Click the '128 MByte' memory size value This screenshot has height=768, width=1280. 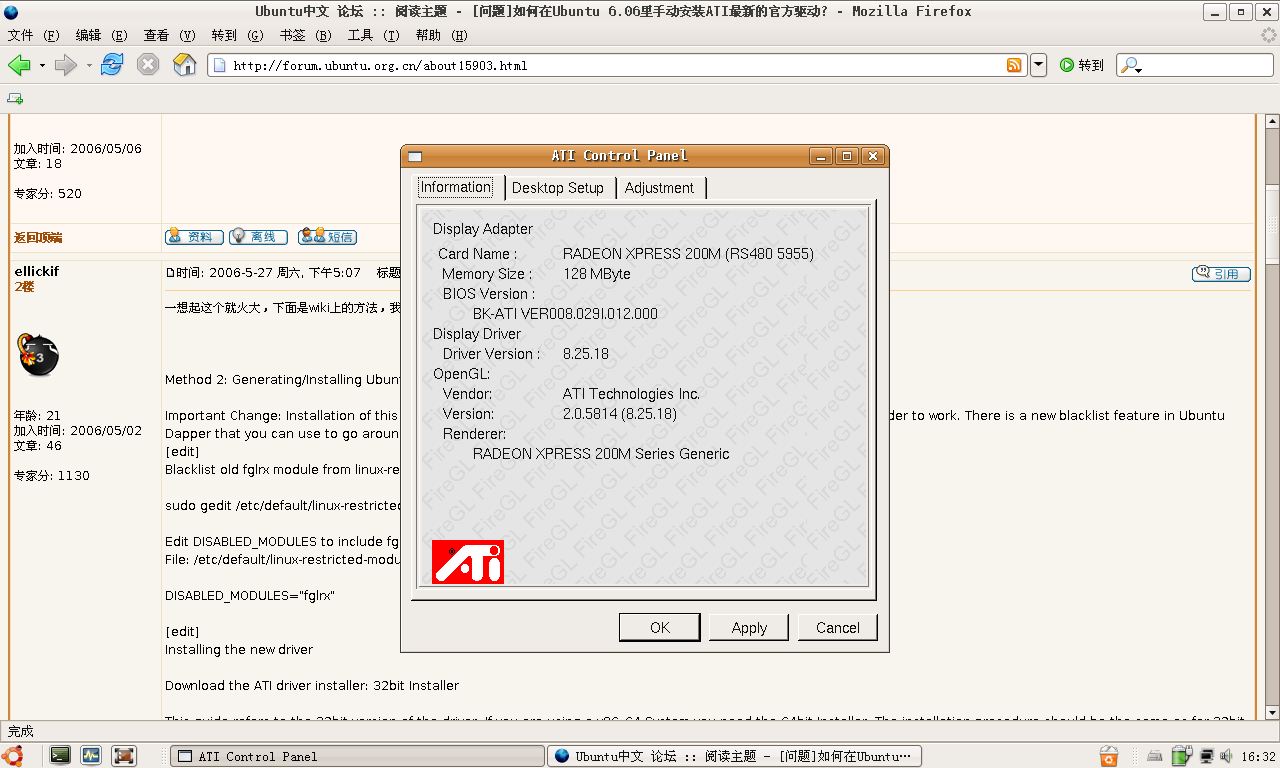tap(597, 274)
